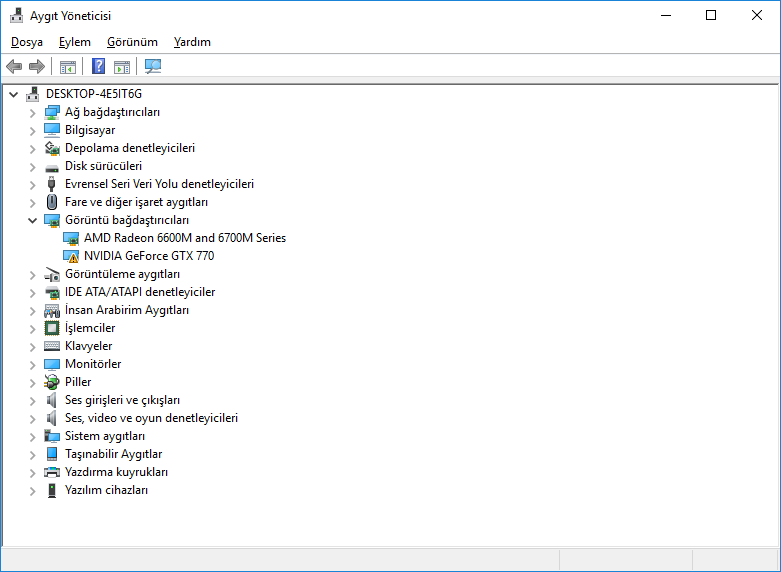Expand the Piller chevron
The width and height of the screenshot is (781, 572).
32,383
